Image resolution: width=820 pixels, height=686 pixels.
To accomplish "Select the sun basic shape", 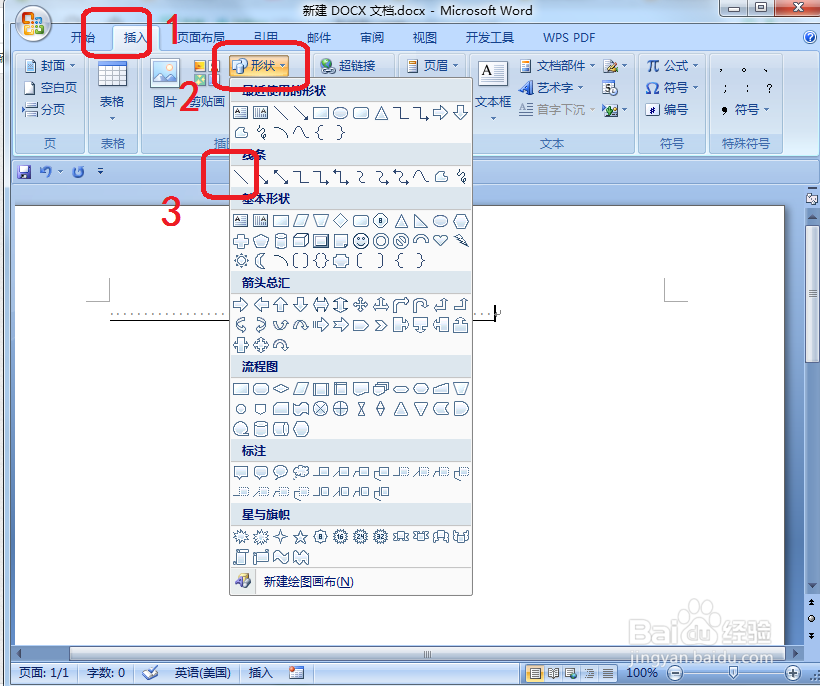I will 241,260.
